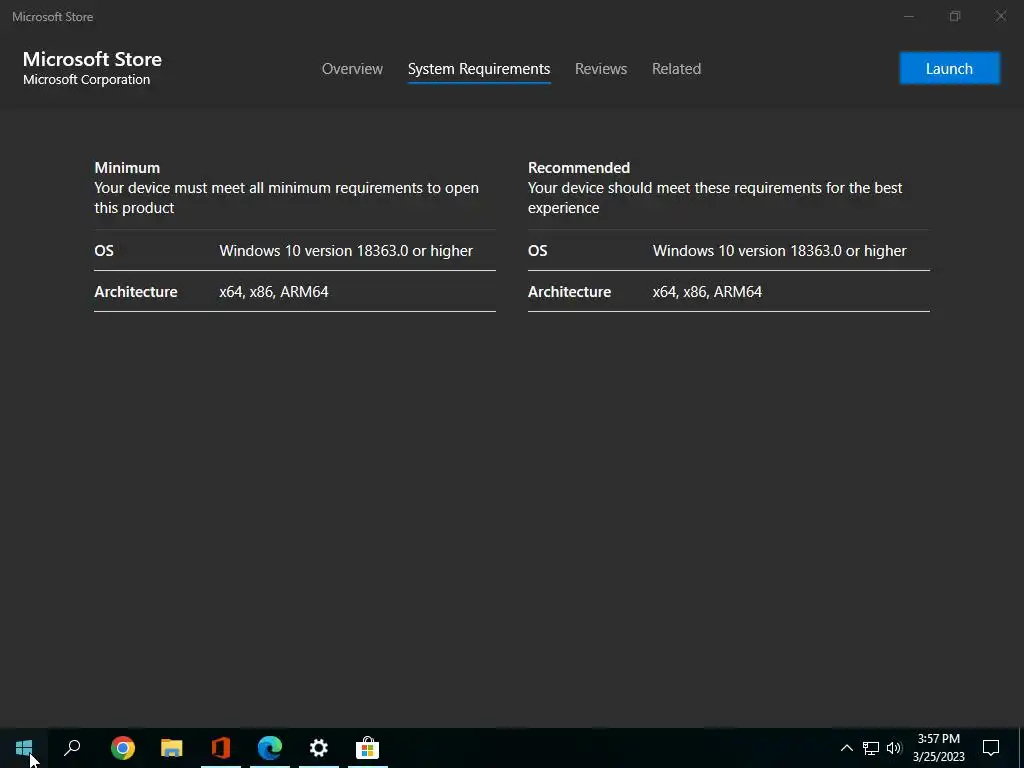Click the blue Launch button
The width and height of the screenshot is (1024, 768).
[950, 69]
